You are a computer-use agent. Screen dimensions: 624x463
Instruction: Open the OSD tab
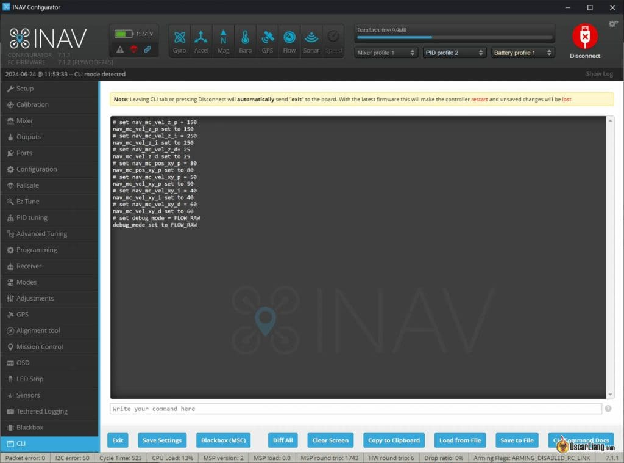[49, 363]
